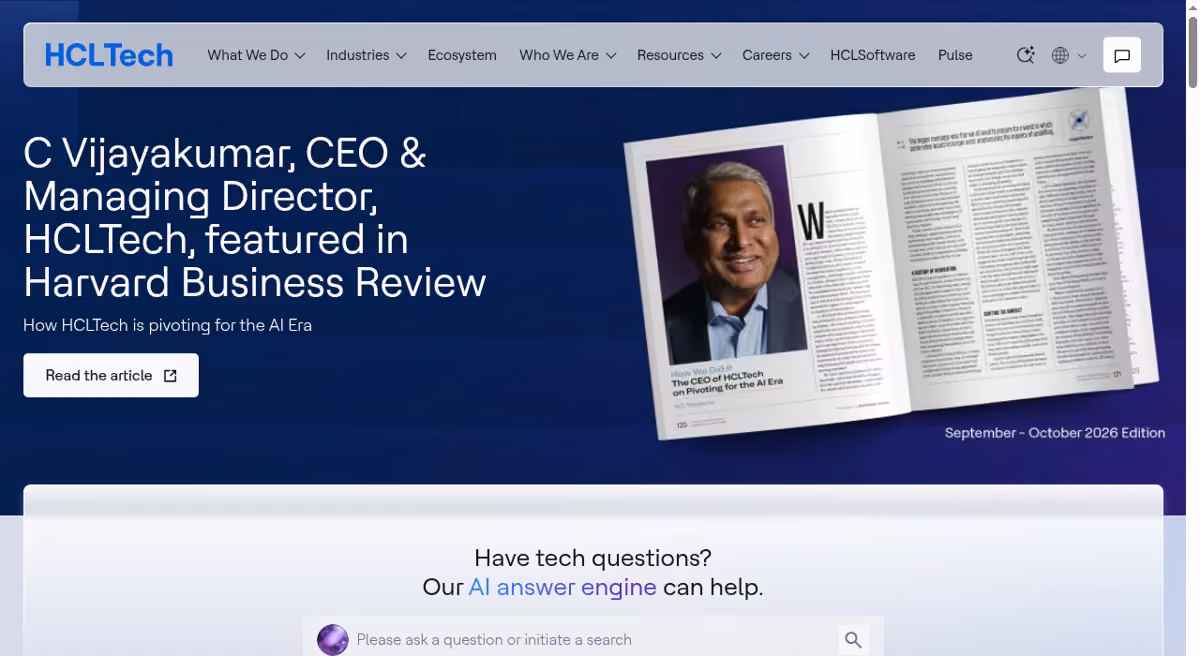1200x656 pixels.
Task: Click the Read the article button
Action: 111,375
